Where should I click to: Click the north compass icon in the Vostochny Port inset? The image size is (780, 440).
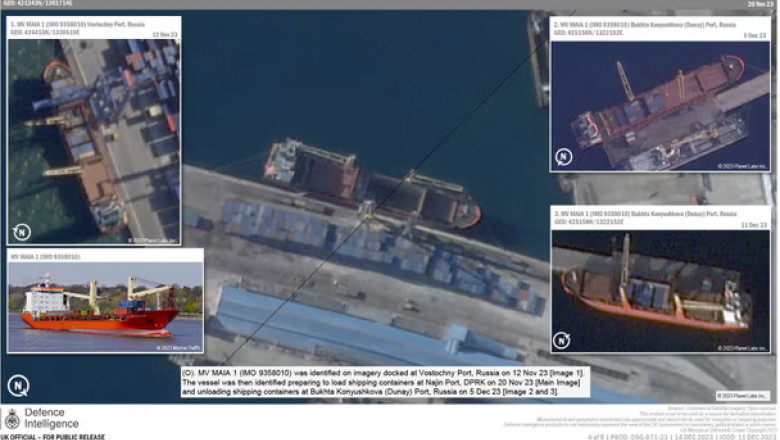pos(21,232)
